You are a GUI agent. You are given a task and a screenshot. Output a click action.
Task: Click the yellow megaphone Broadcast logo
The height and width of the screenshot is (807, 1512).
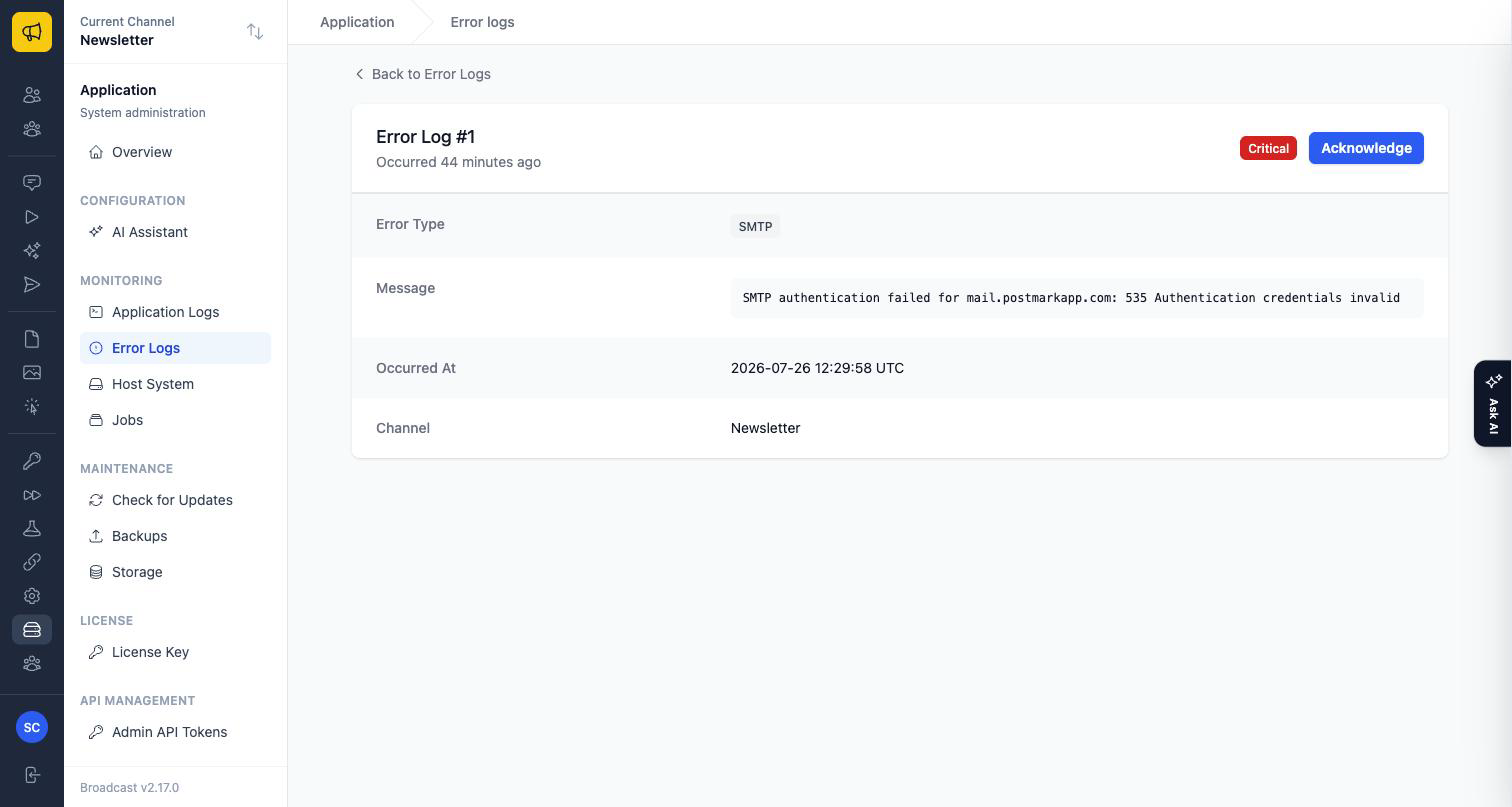(32, 32)
